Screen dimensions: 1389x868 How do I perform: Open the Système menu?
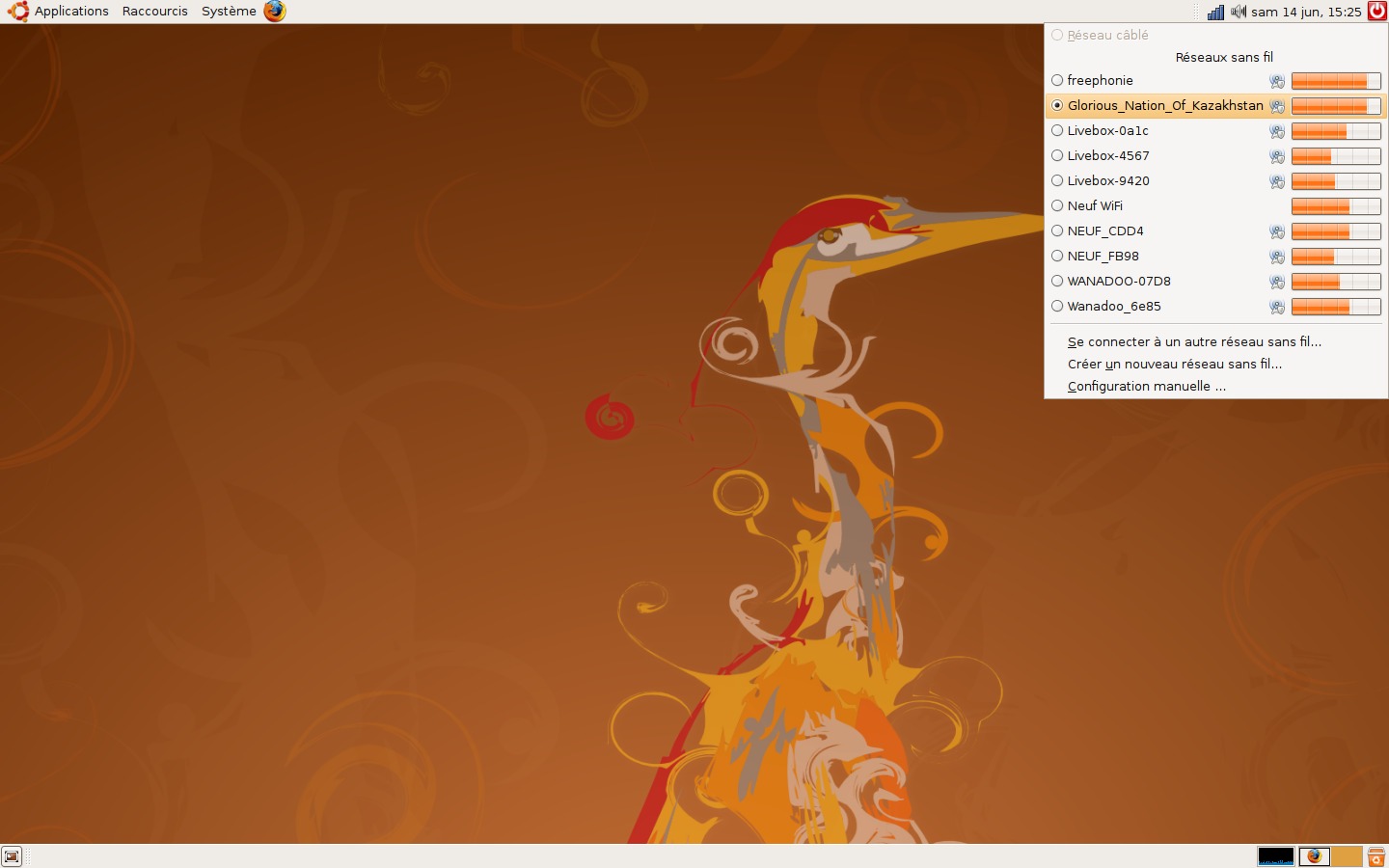pyautogui.click(x=229, y=12)
